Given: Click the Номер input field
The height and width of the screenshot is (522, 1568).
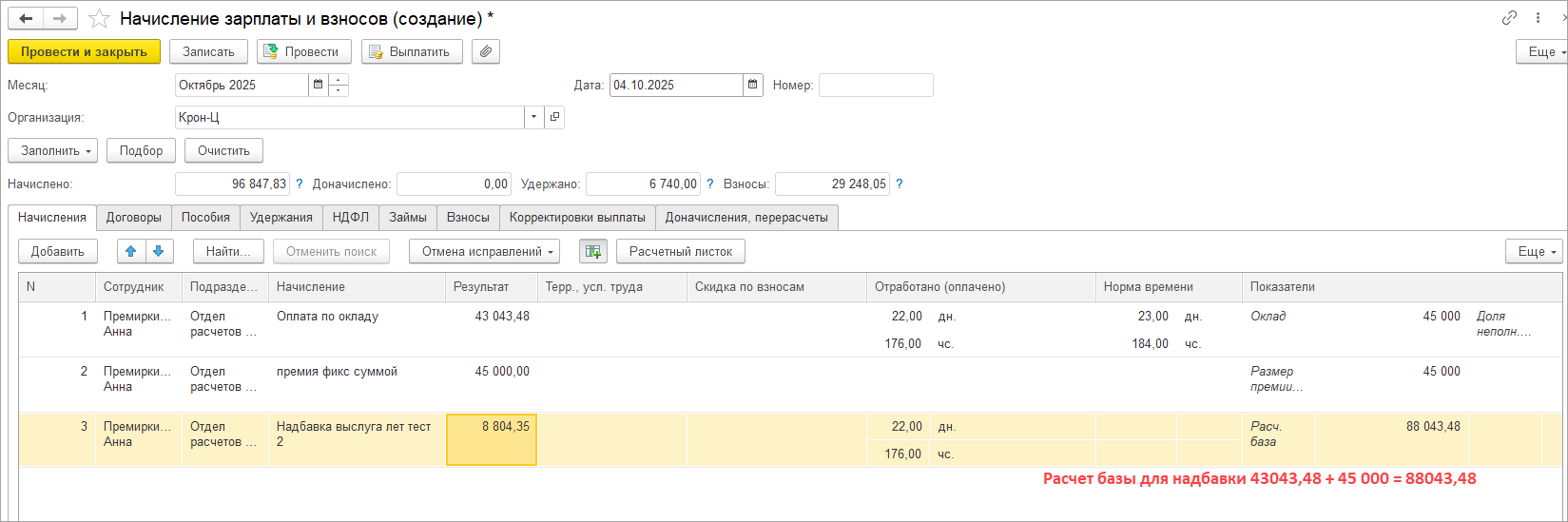Looking at the screenshot, I should coord(875,85).
